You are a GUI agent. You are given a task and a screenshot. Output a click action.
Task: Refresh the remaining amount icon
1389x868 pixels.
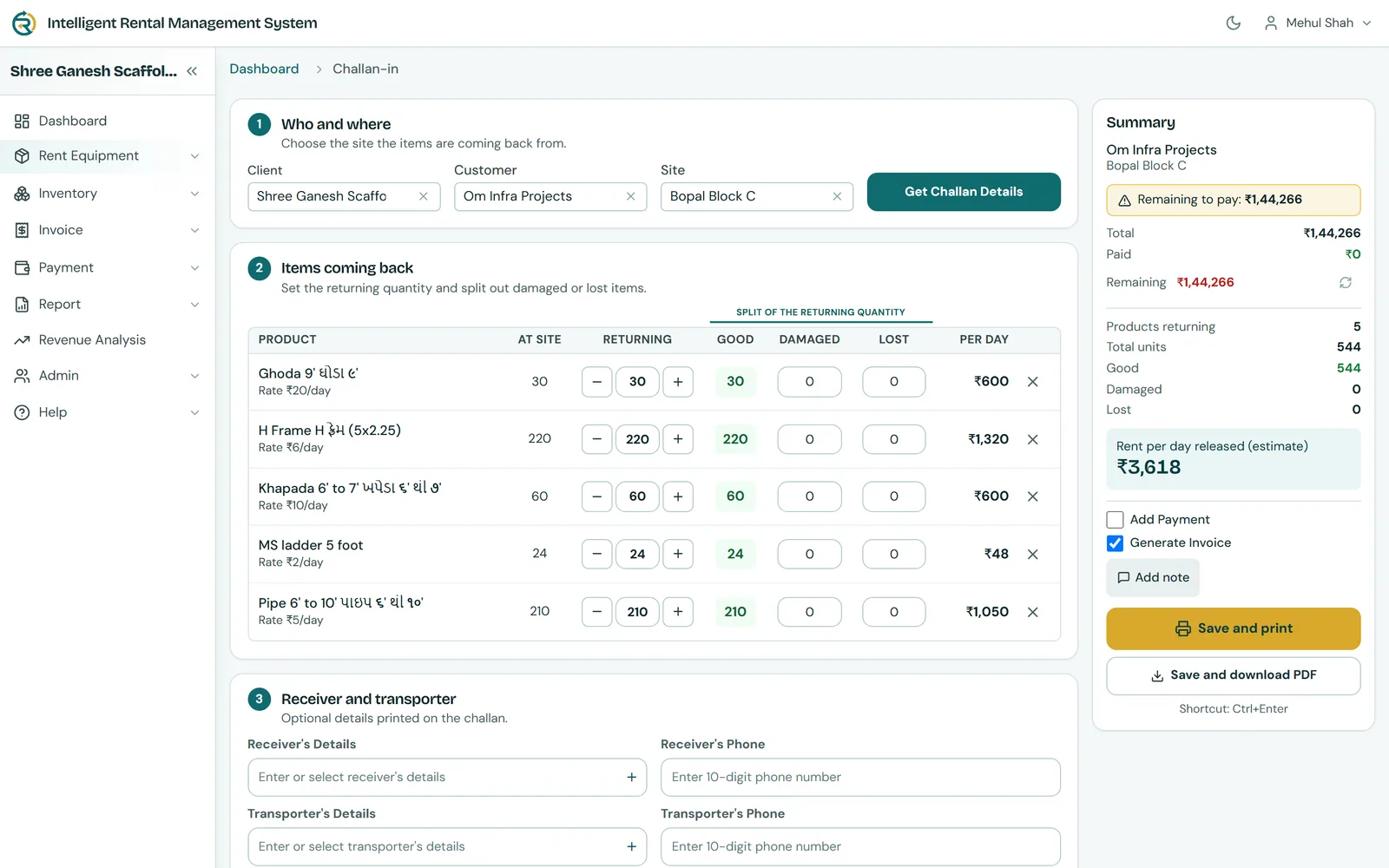click(x=1346, y=282)
